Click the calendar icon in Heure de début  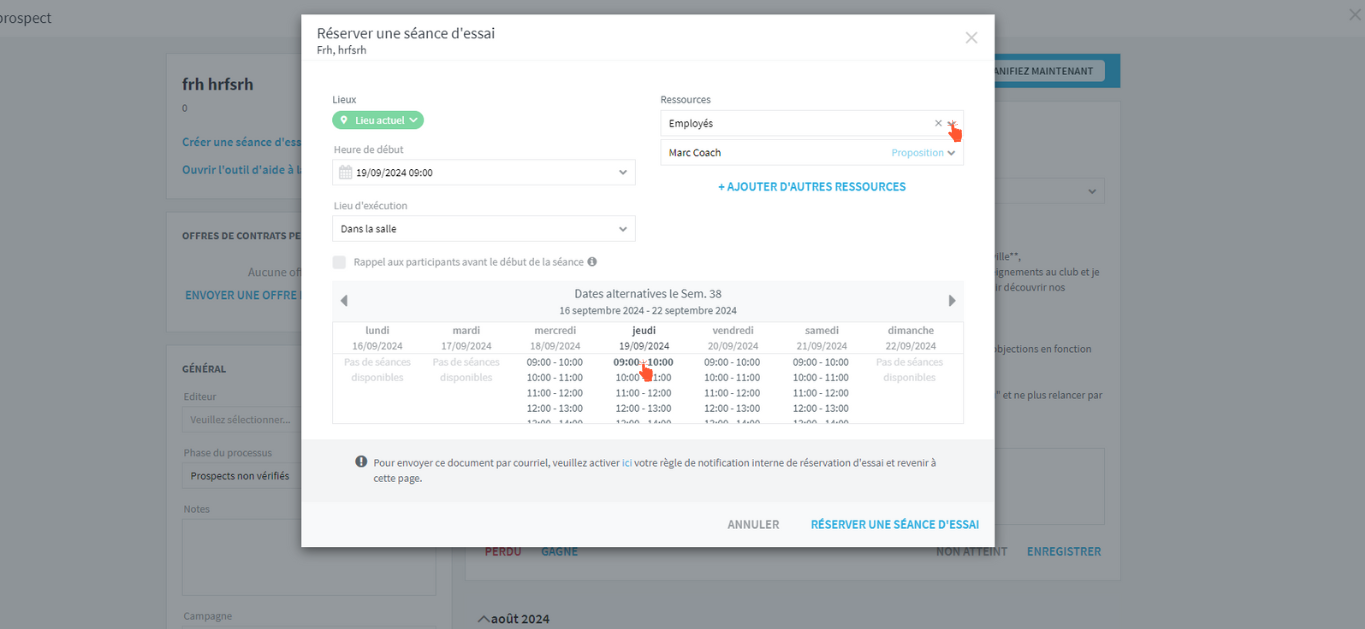click(345, 172)
